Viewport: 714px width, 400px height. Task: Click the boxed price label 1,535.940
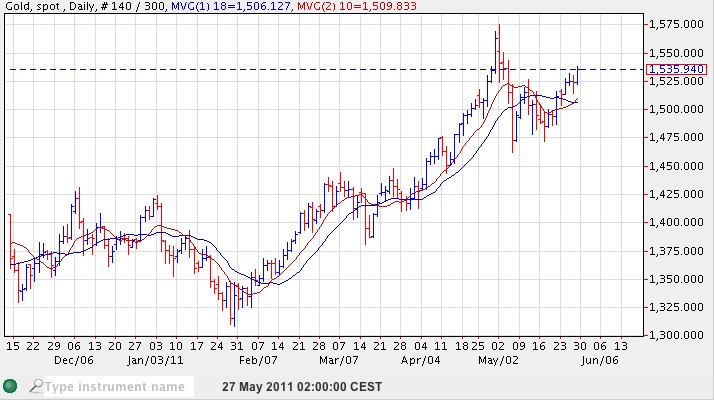click(x=676, y=69)
